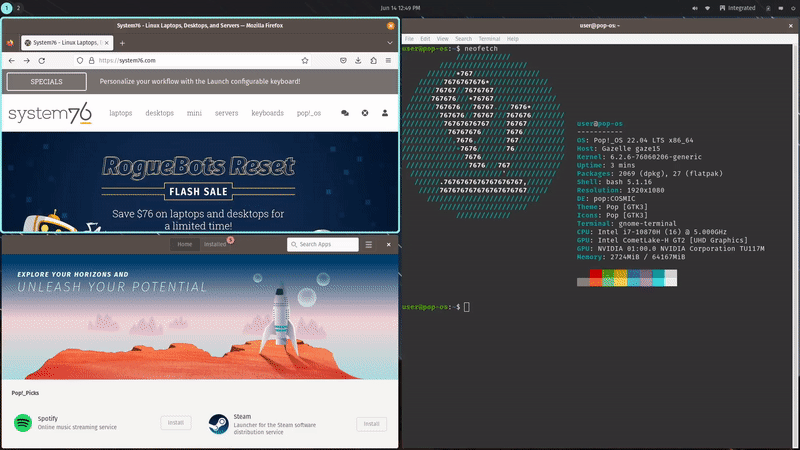This screenshot has width=800, height=450.
Task: Open terminal File menu
Action: [409, 39]
